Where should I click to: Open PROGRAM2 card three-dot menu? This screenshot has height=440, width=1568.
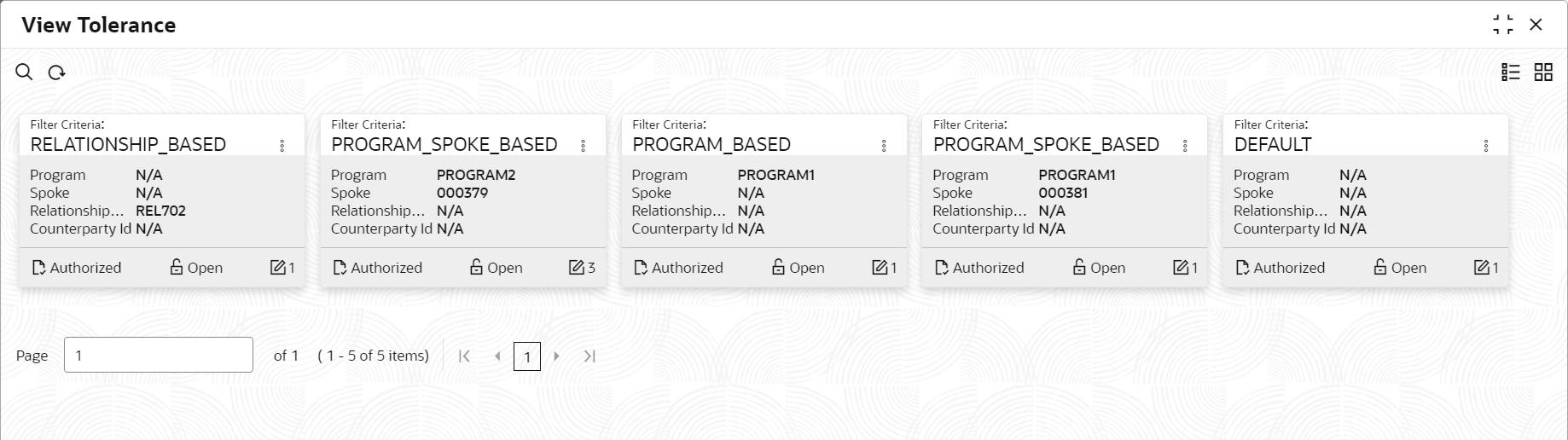click(x=584, y=146)
